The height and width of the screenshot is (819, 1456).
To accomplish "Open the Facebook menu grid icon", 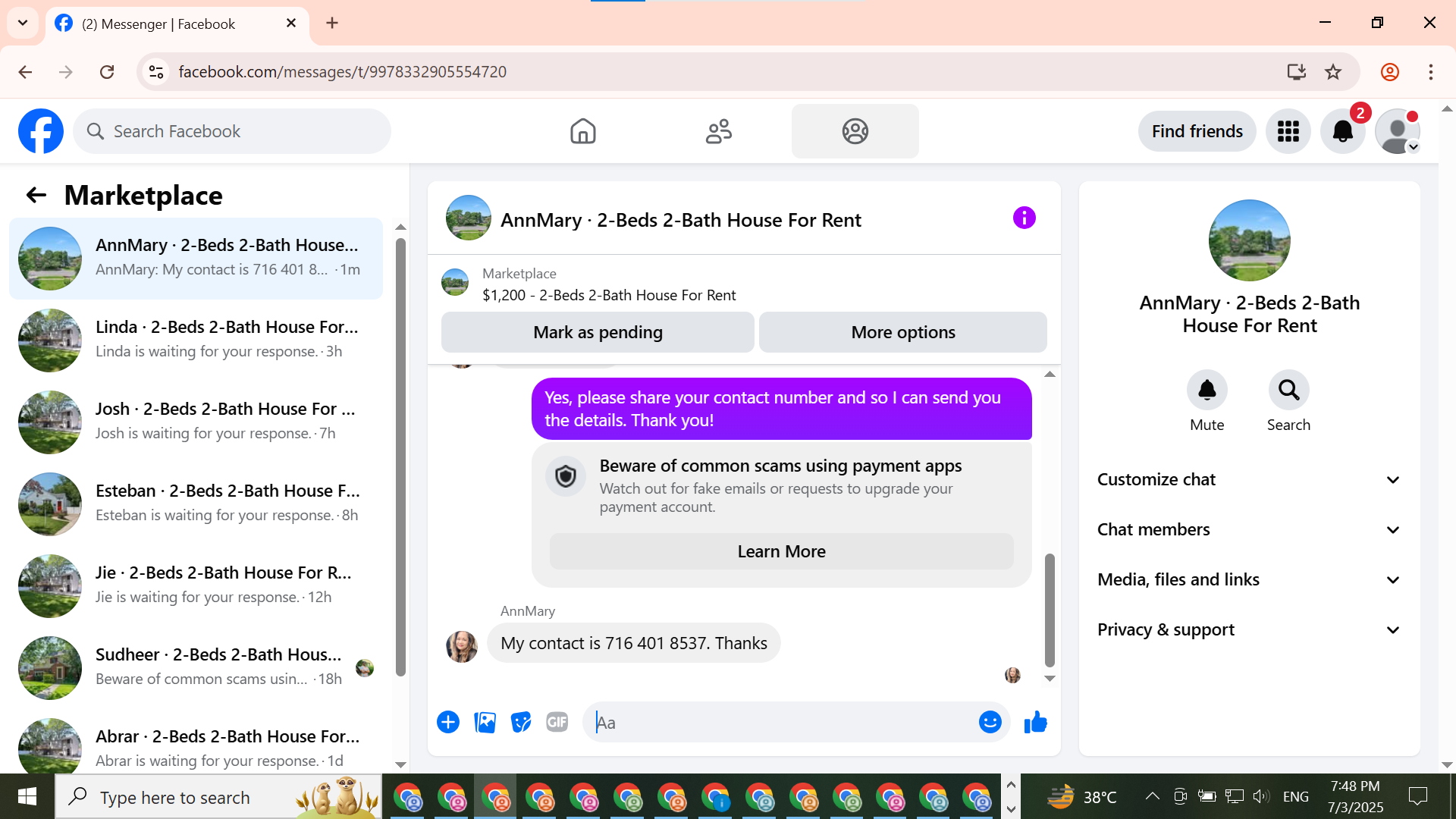I will 1288,132.
